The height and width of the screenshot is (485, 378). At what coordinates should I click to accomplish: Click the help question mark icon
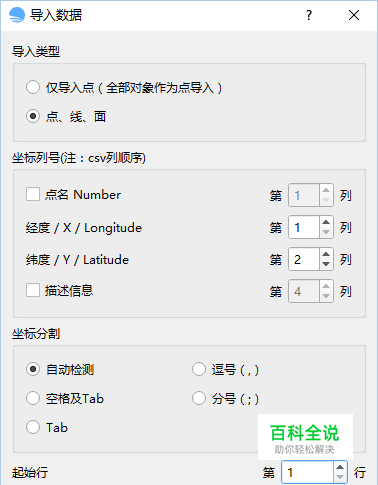(x=309, y=15)
